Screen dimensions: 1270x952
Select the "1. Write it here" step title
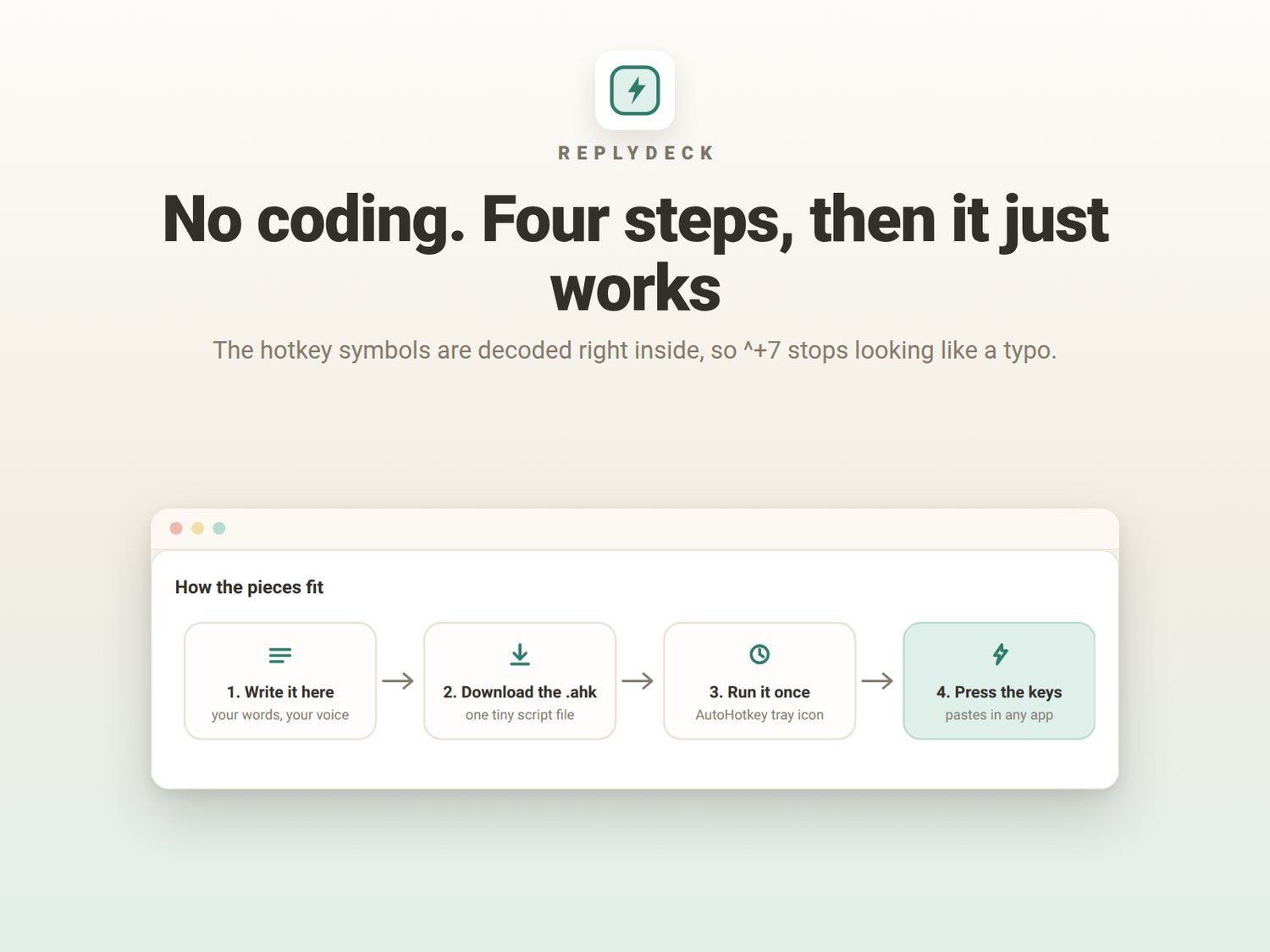(x=280, y=692)
